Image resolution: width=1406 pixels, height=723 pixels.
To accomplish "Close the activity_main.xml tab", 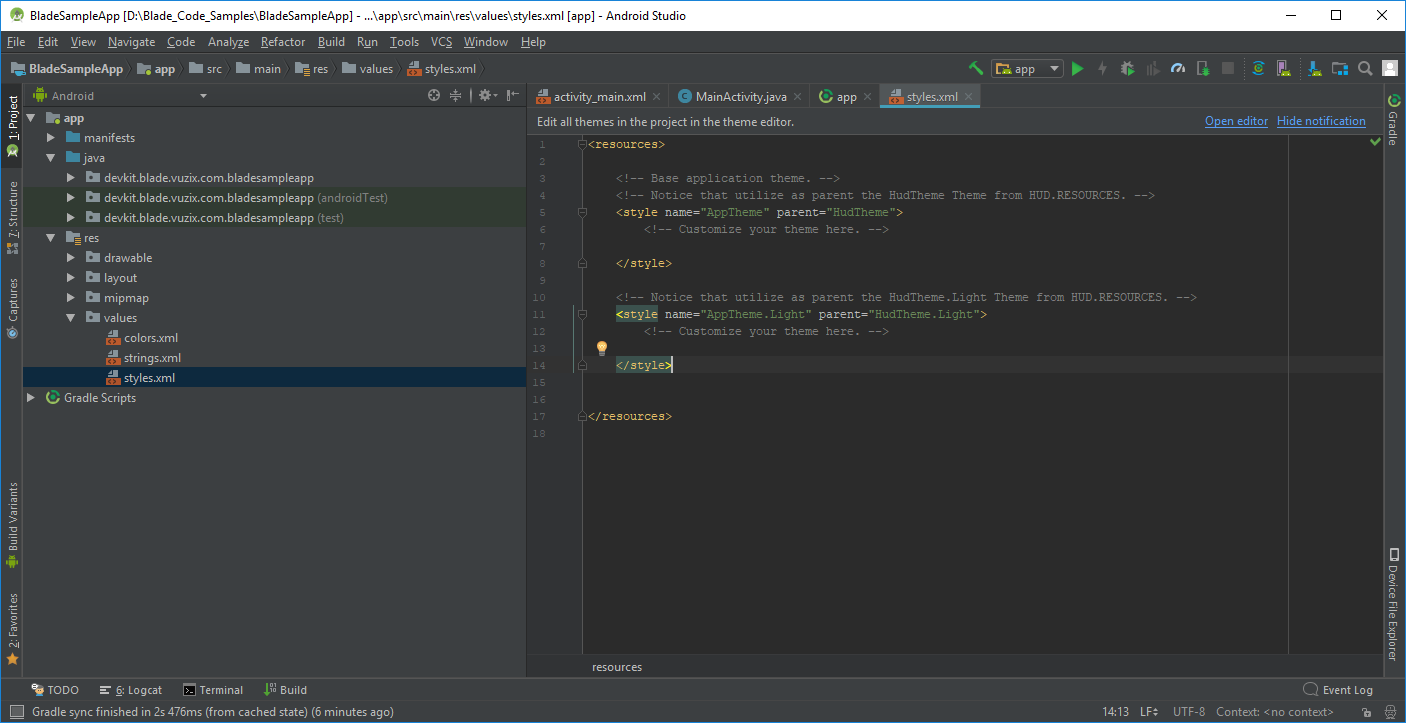I will click(656, 97).
